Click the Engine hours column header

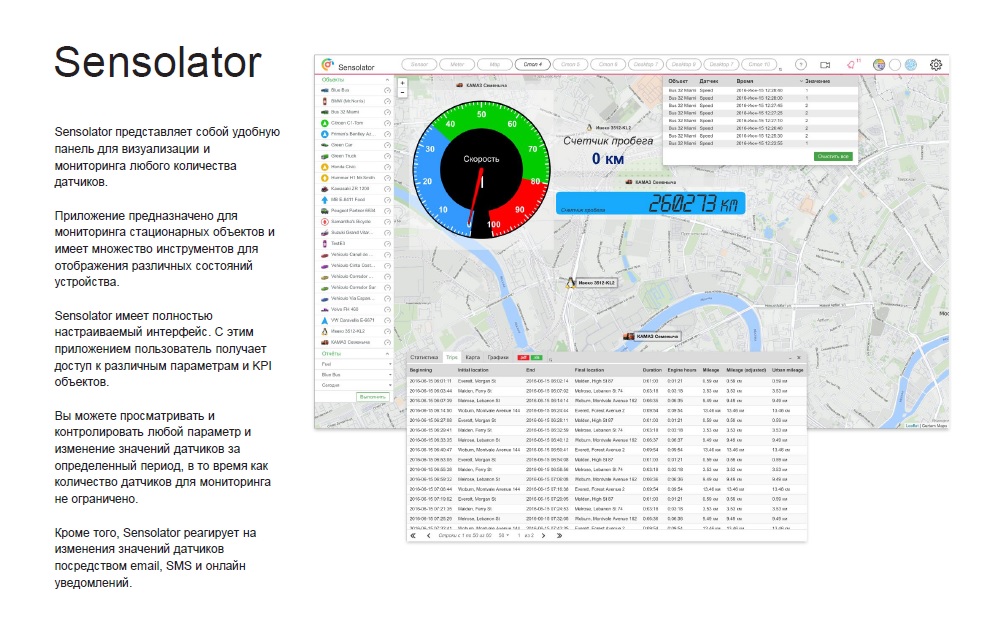[682, 370]
